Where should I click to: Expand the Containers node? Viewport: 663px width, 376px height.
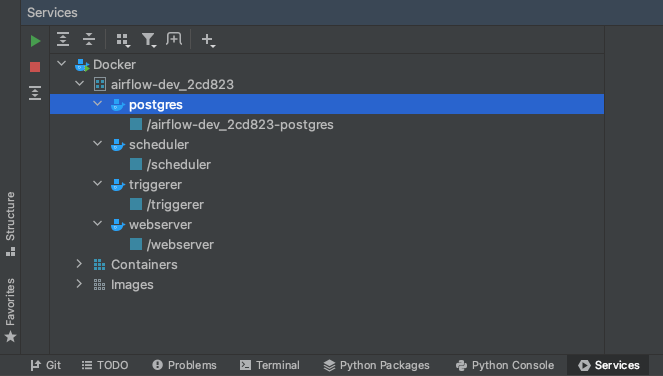click(79, 264)
